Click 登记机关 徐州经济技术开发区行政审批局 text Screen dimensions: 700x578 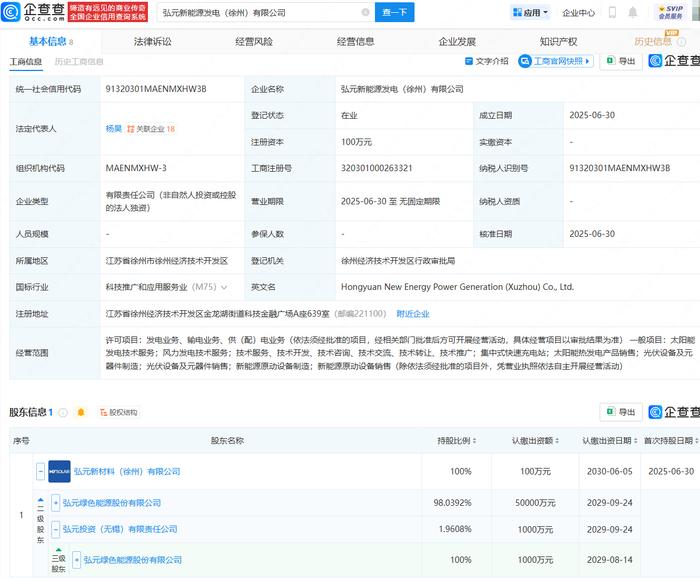[398, 261]
